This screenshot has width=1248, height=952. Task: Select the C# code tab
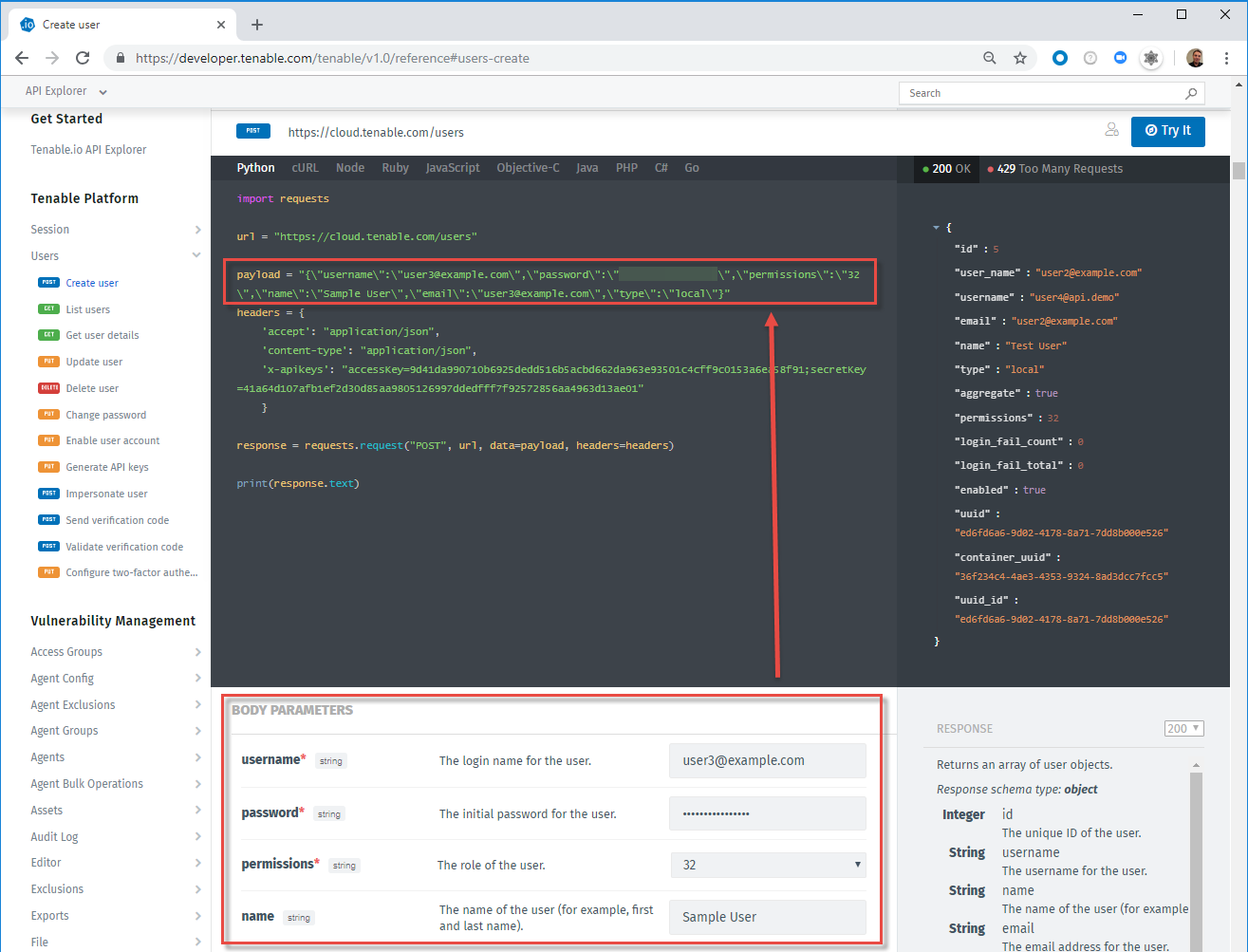661,168
